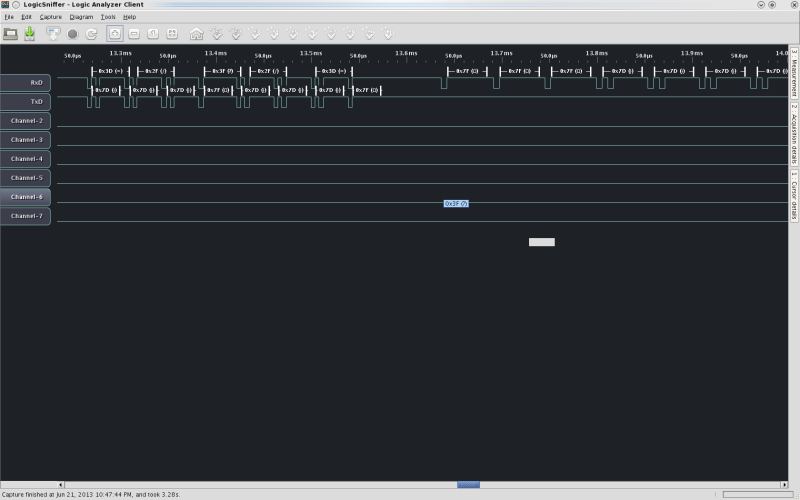Click the capture finished status bar text

pos(91,494)
